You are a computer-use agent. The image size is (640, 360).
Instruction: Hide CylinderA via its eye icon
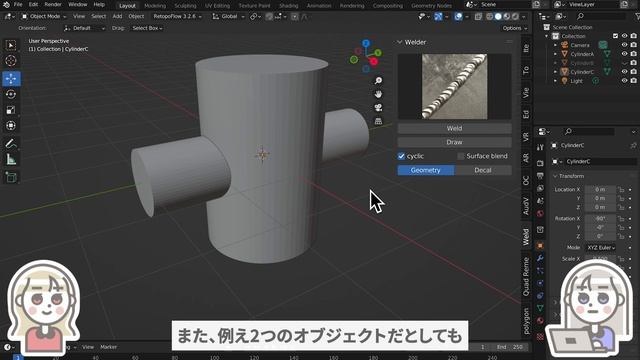[624, 54]
